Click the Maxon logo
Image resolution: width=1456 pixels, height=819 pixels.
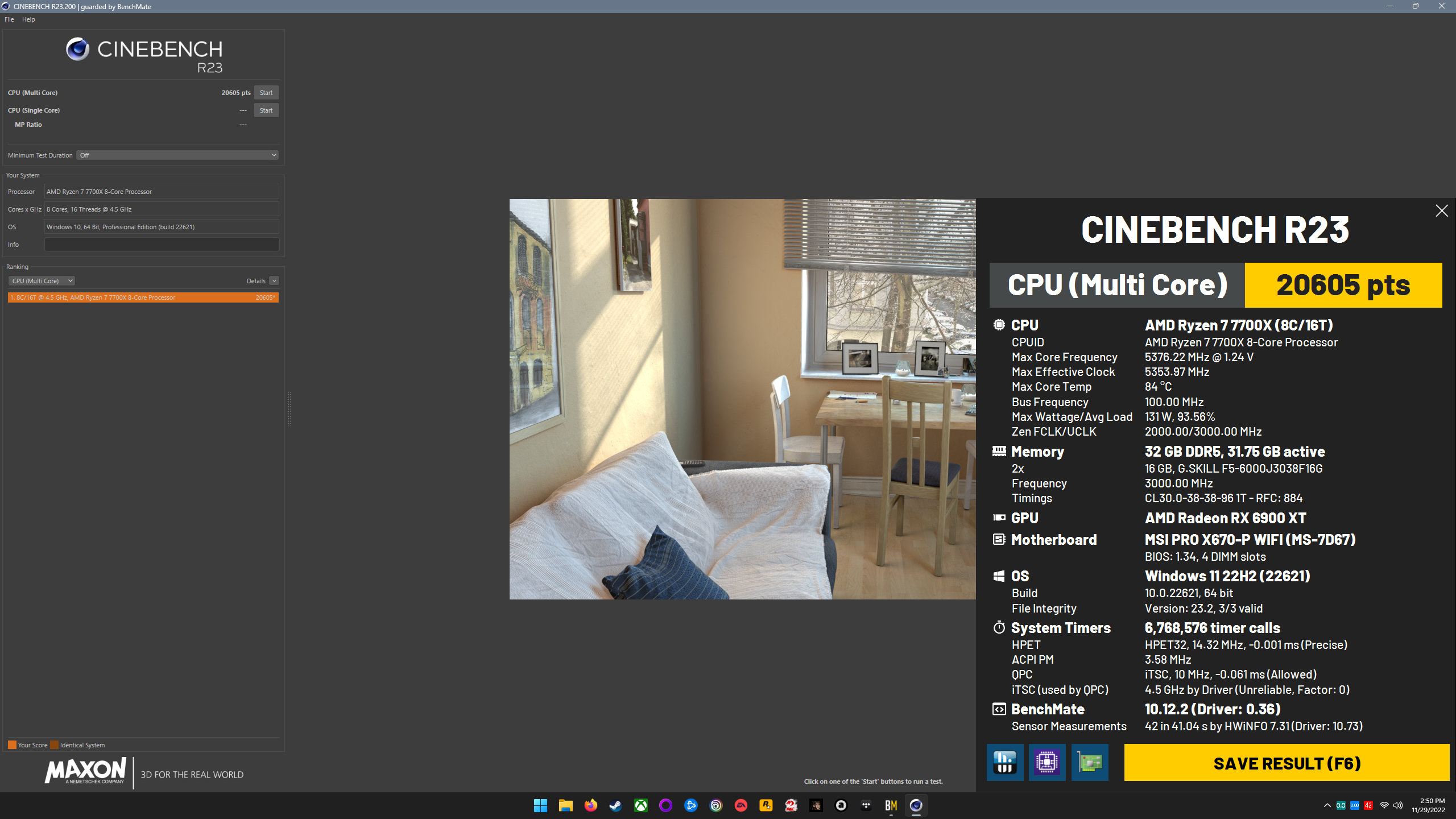[x=85, y=771]
